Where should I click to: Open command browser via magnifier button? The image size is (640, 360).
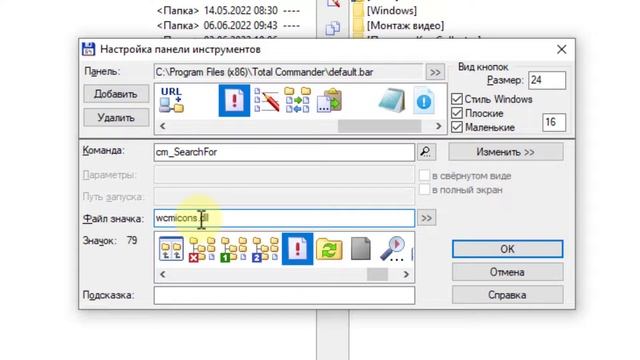(426, 152)
